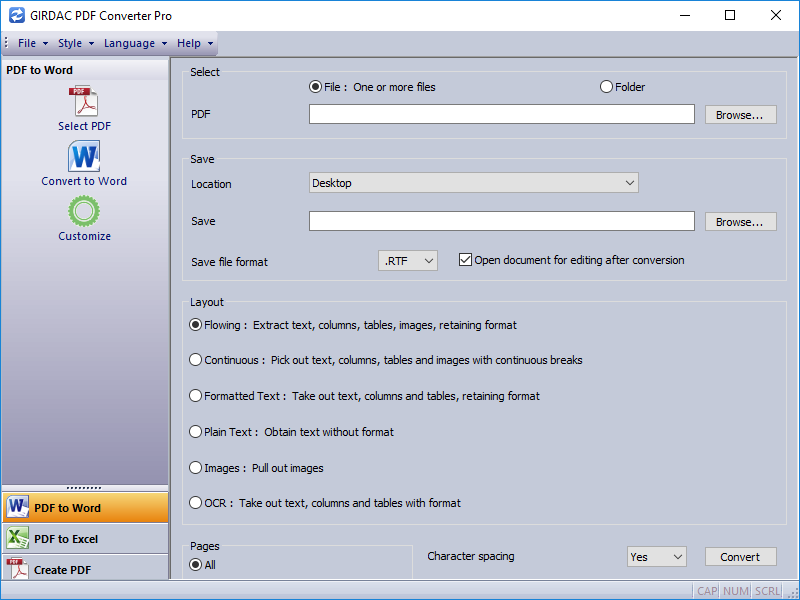
Task: Open the Customize gear icon
Action: [x=84, y=211]
